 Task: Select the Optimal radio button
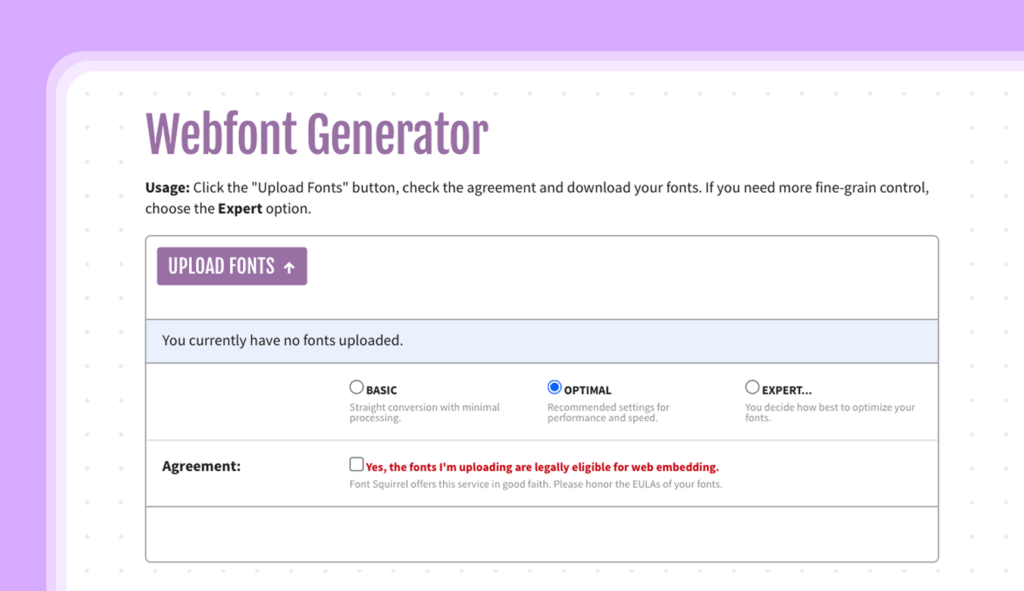[x=554, y=385]
